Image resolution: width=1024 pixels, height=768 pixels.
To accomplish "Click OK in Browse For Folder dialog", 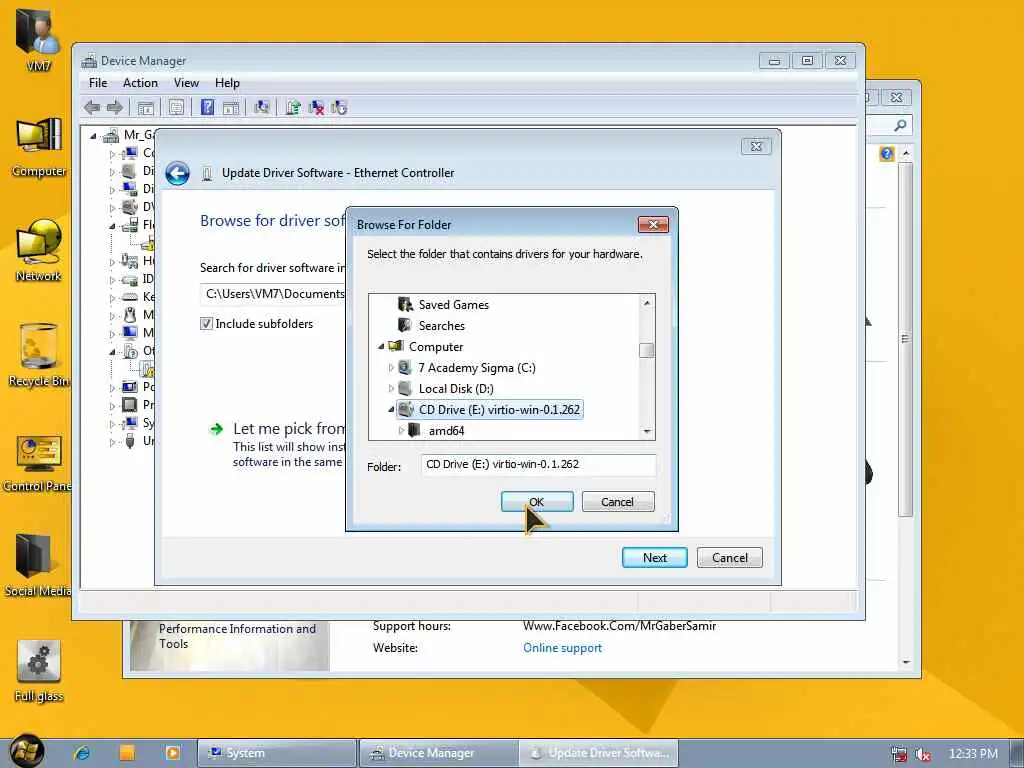I will [x=537, y=502].
